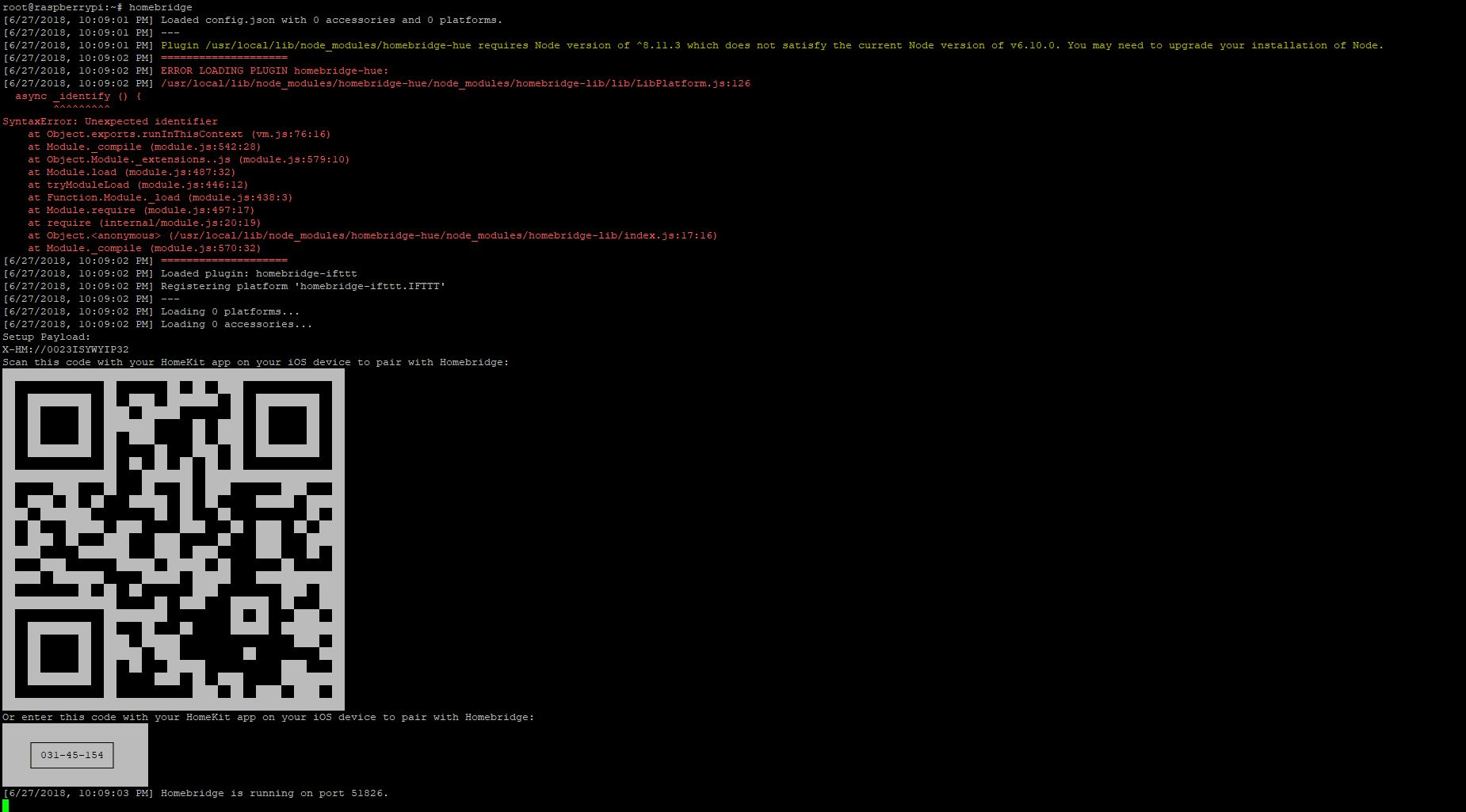1466x812 pixels.
Task: Click 'Loading 0 accessories...' log line
Action: point(158,324)
